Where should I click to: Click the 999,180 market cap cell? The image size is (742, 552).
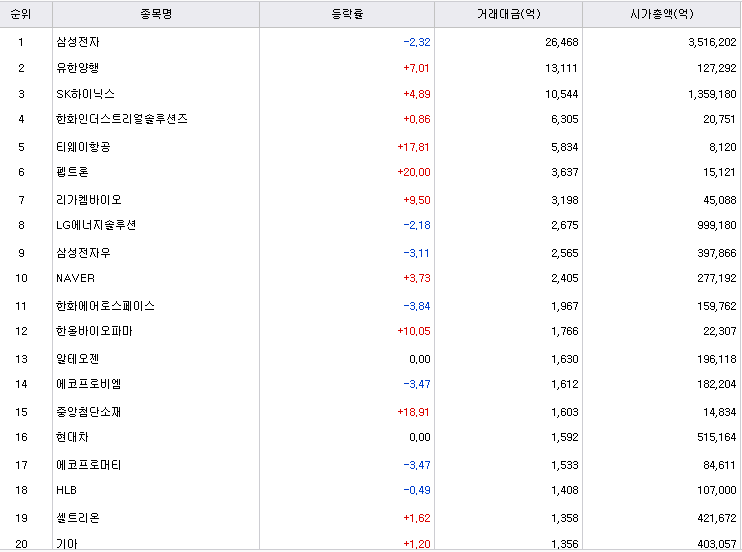pos(717,225)
